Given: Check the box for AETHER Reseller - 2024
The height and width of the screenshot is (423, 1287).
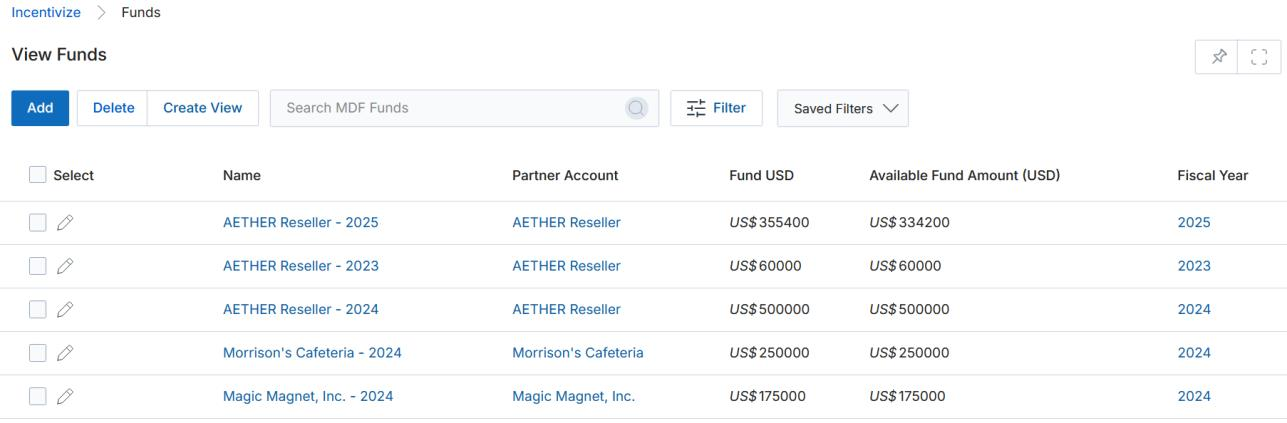Looking at the screenshot, I should coord(38,309).
